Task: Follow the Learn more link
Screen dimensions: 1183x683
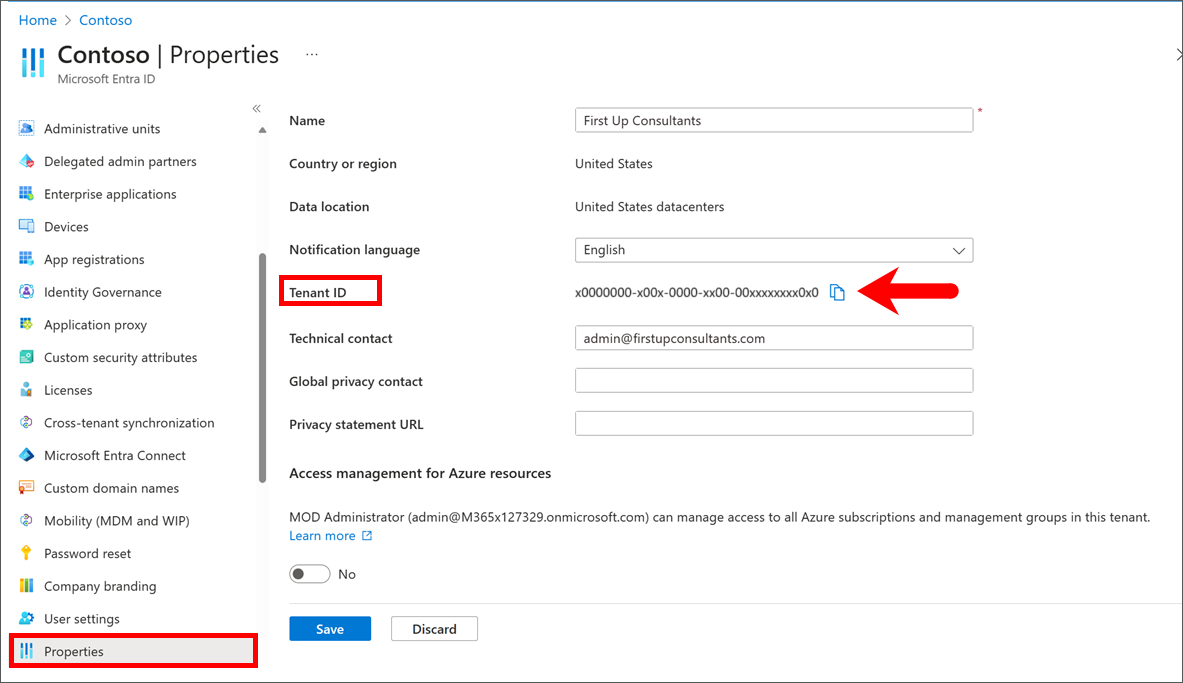Action: tap(322, 536)
